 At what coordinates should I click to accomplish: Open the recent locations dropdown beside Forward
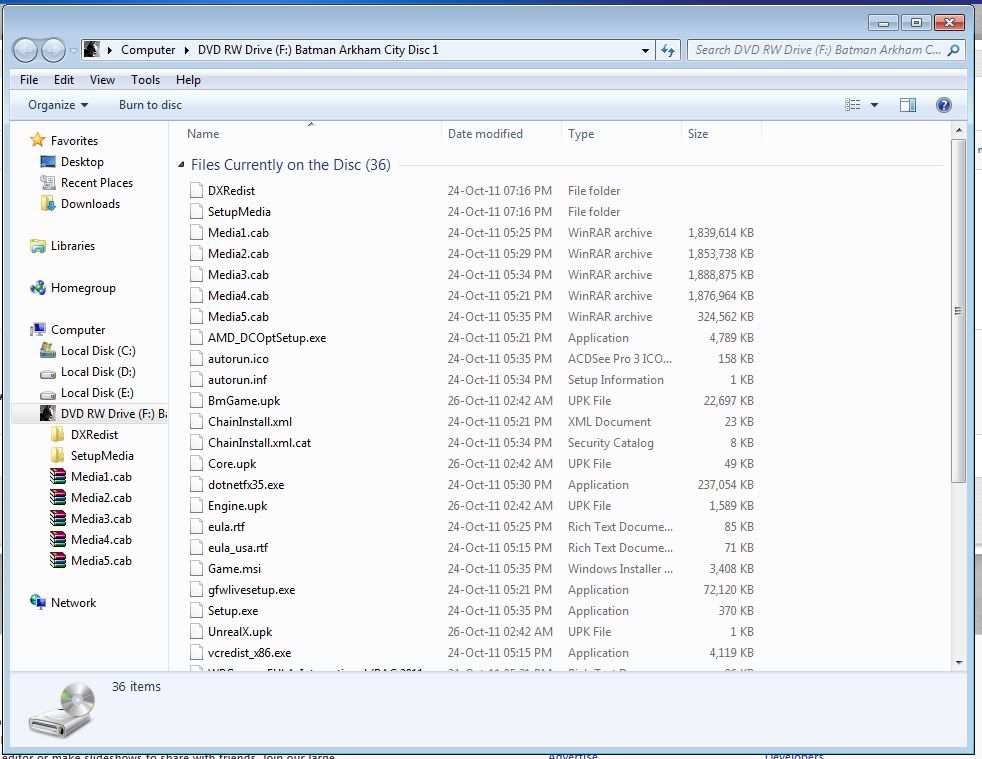click(x=73, y=50)
